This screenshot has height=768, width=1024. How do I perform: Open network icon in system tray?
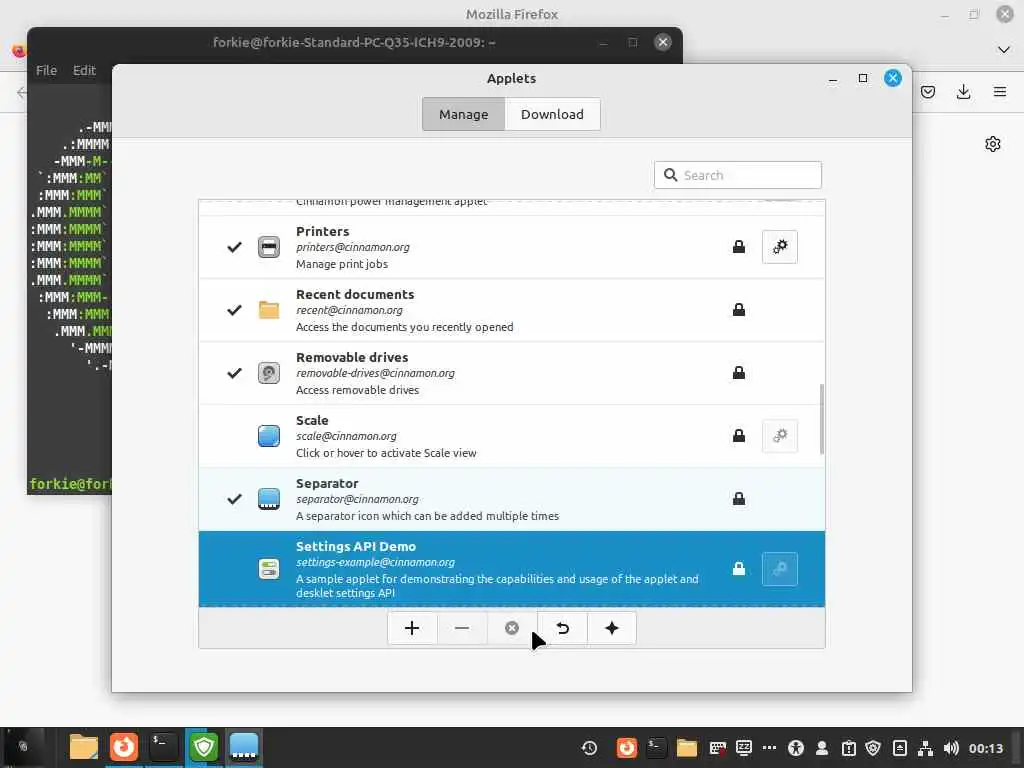tap(925, 748)
